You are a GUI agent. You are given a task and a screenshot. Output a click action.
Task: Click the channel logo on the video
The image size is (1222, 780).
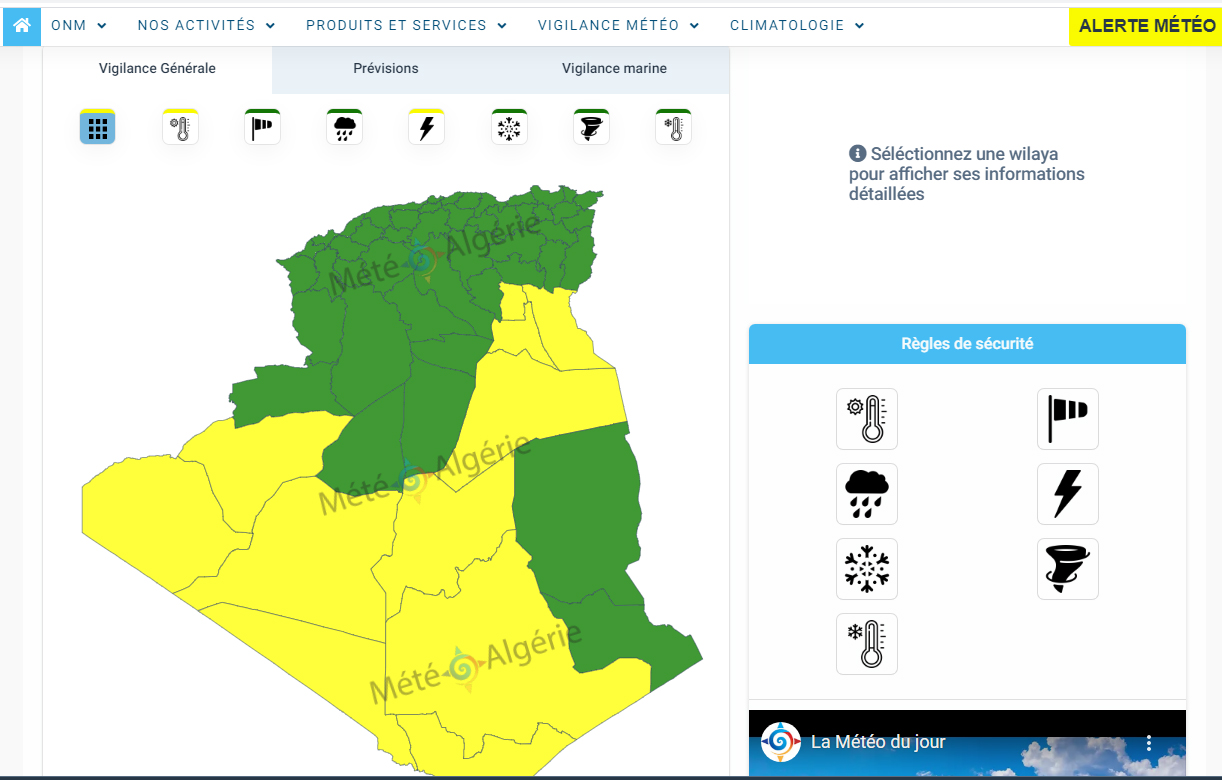(x=781, y=742)
